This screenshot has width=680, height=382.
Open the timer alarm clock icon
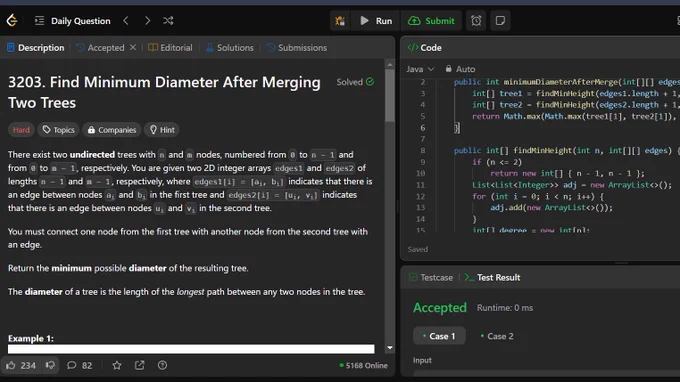[x=476, y=21]
